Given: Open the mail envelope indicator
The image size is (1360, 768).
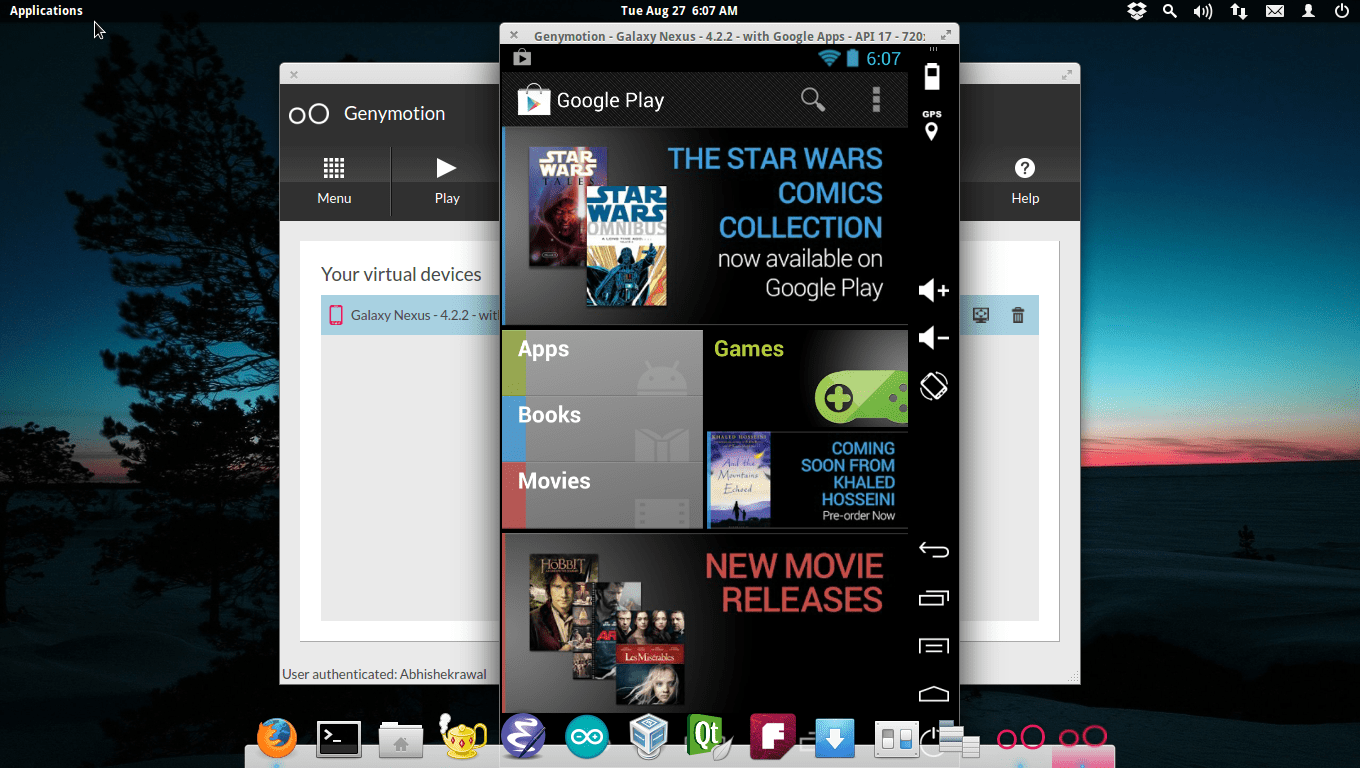Looking at the screenshot, I should pos(1274,11).
